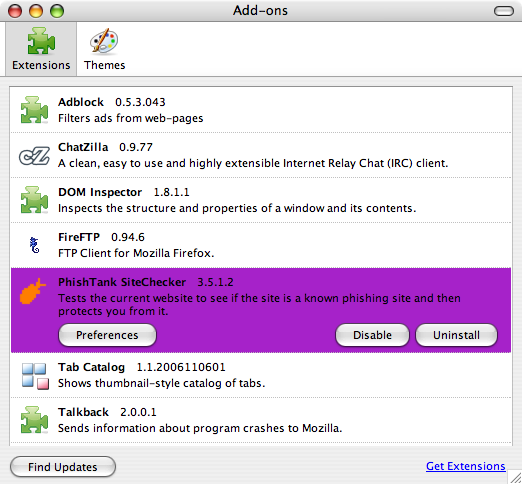The width and height of the screenshot is (522, 484).
Task: Switch to the Themes tab
Action: (x=104, y=49)
